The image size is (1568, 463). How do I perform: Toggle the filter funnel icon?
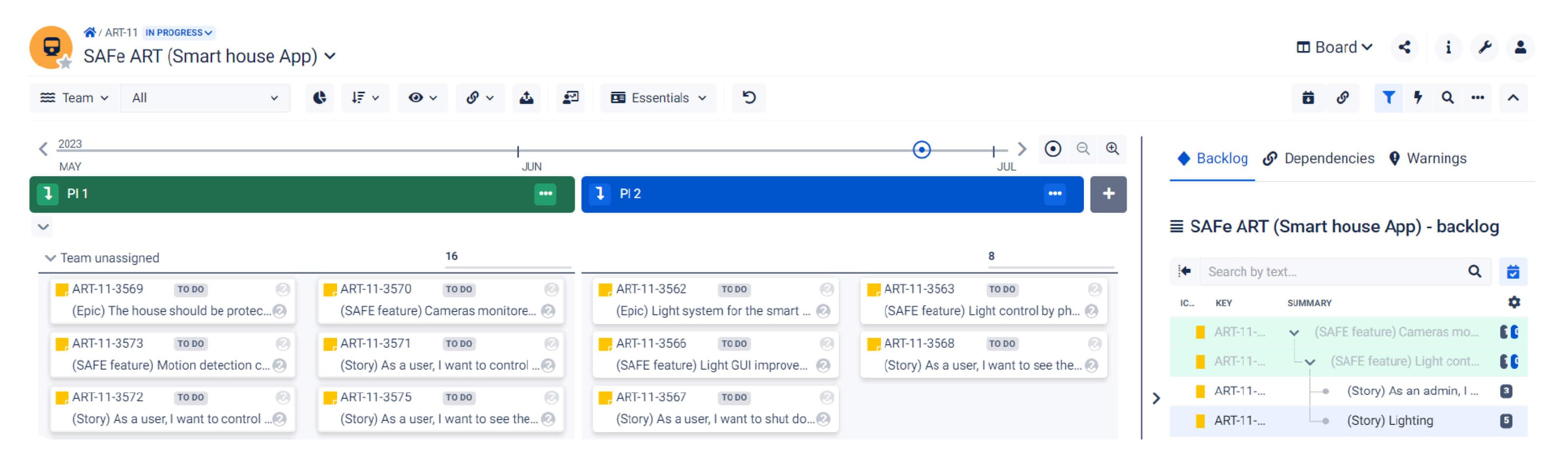click(1389, 98)
